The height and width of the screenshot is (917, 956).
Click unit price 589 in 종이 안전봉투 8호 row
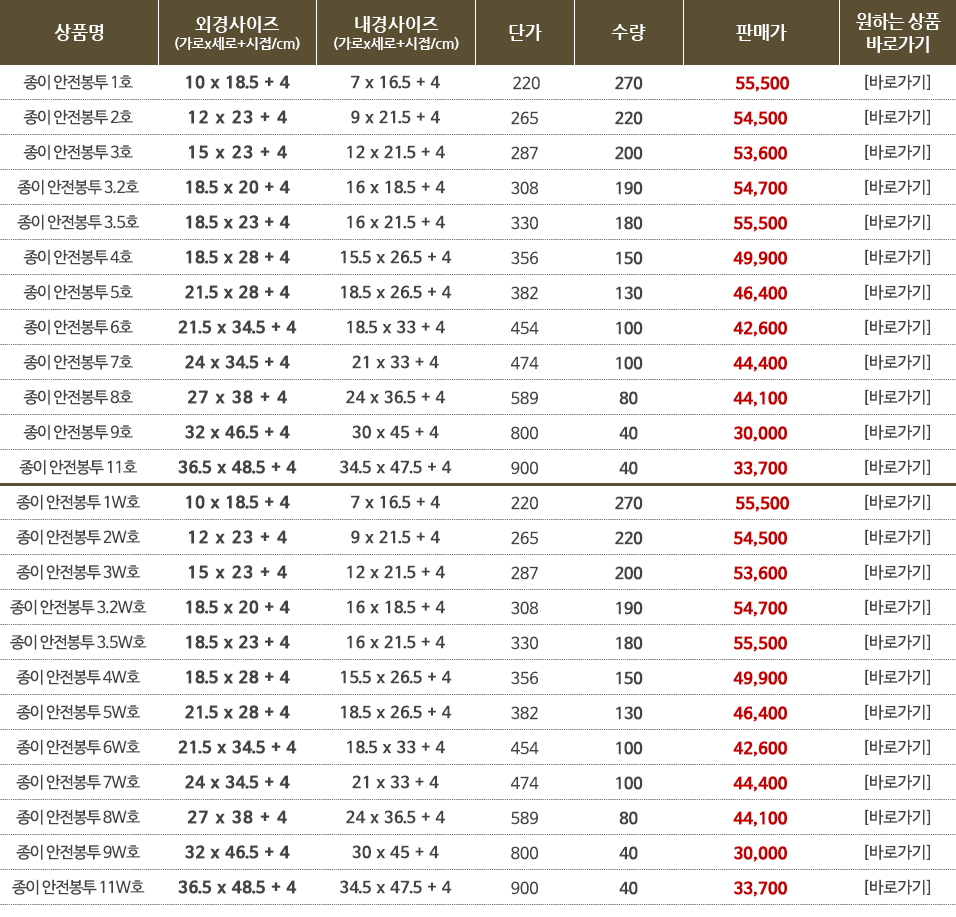[524, 398]
